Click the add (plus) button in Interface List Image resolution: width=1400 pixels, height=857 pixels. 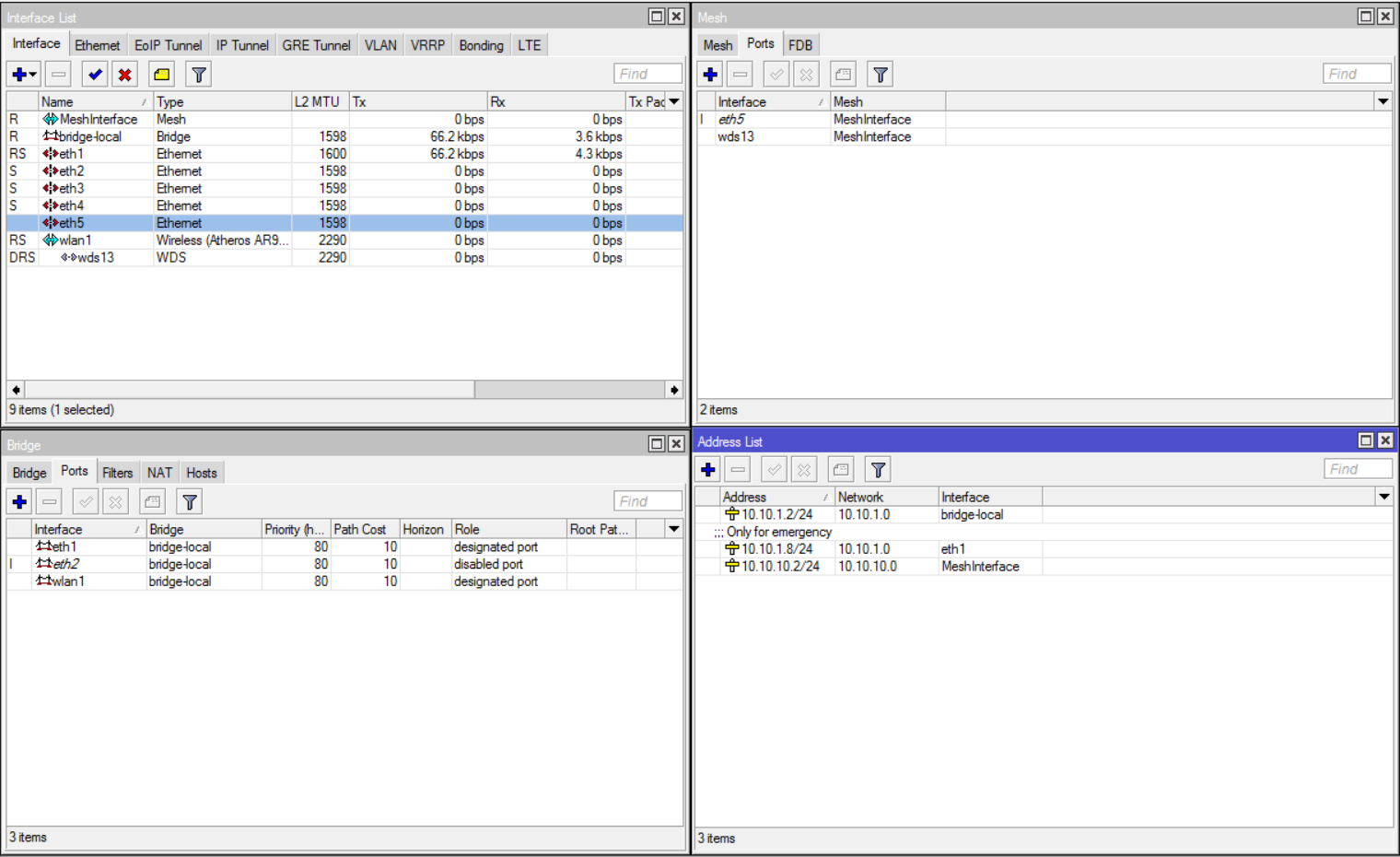pos(18,75)
